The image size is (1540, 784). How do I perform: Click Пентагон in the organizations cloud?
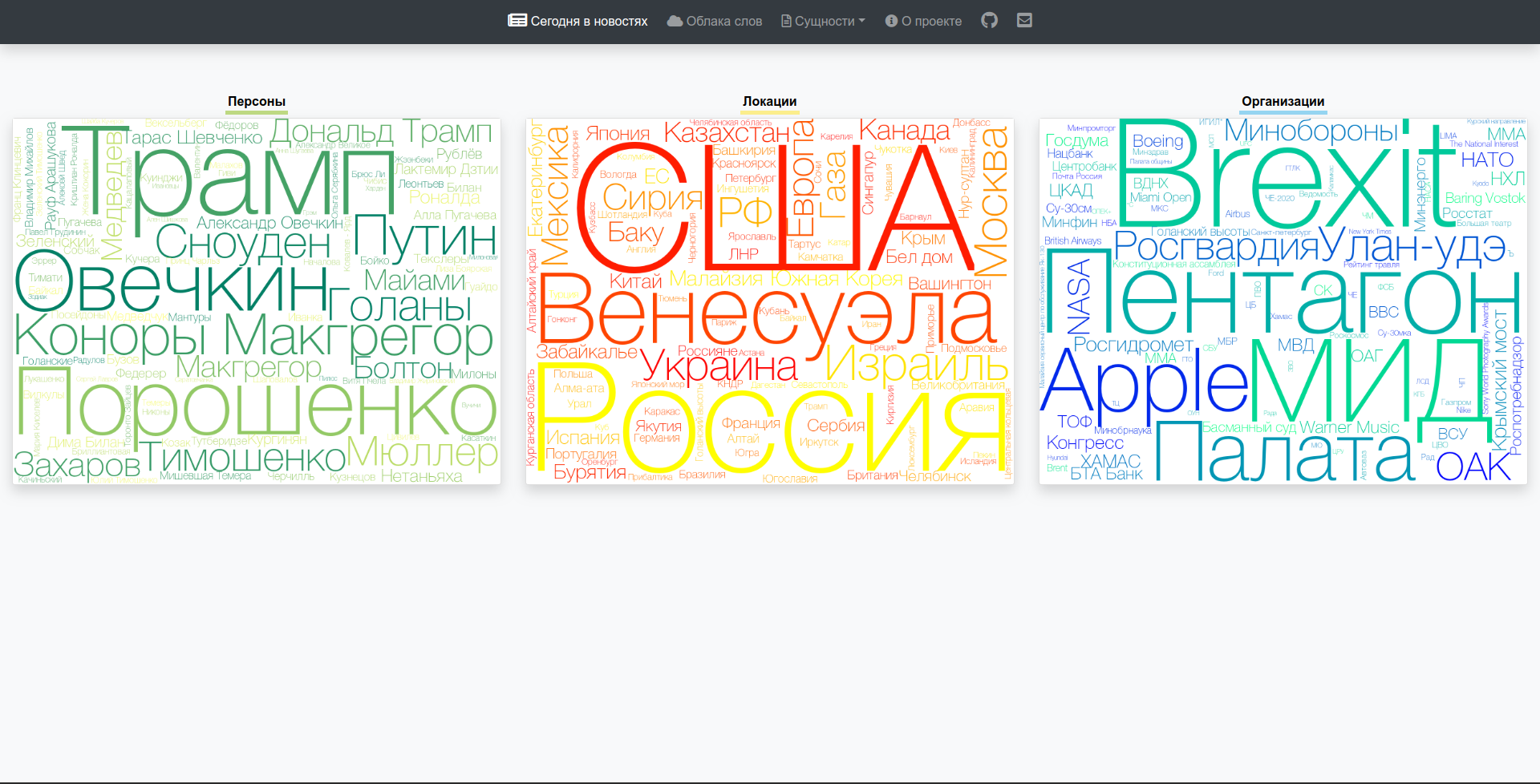click(1283, 293)
